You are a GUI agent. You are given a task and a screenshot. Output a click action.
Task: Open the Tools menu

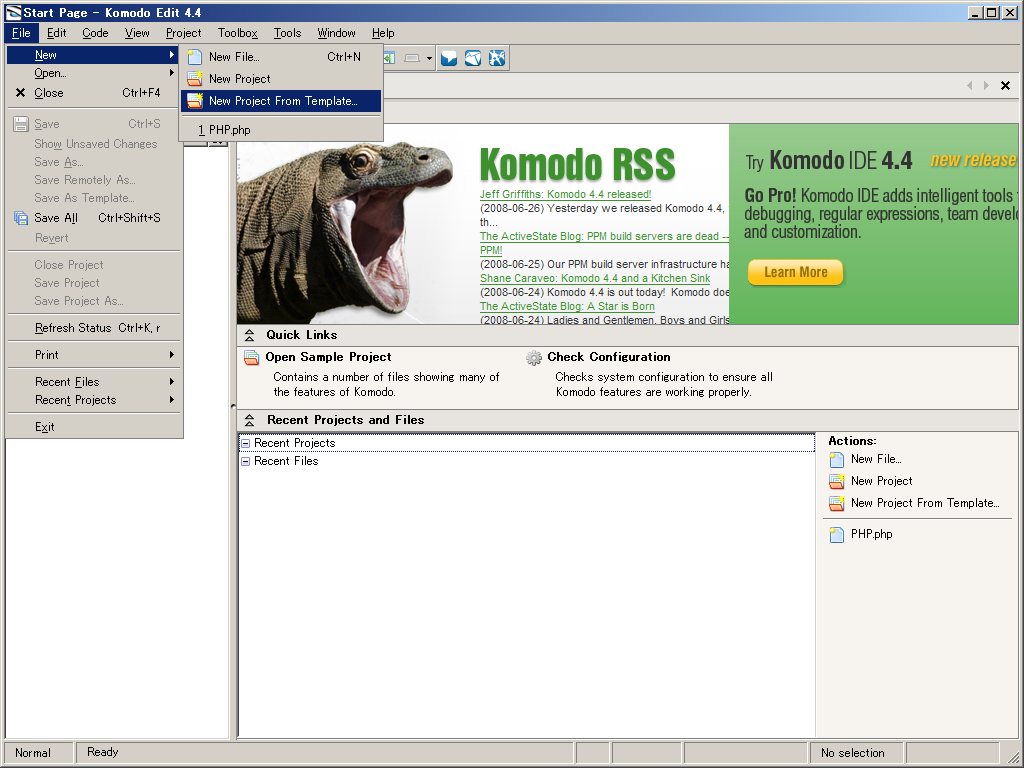[287, 33]
